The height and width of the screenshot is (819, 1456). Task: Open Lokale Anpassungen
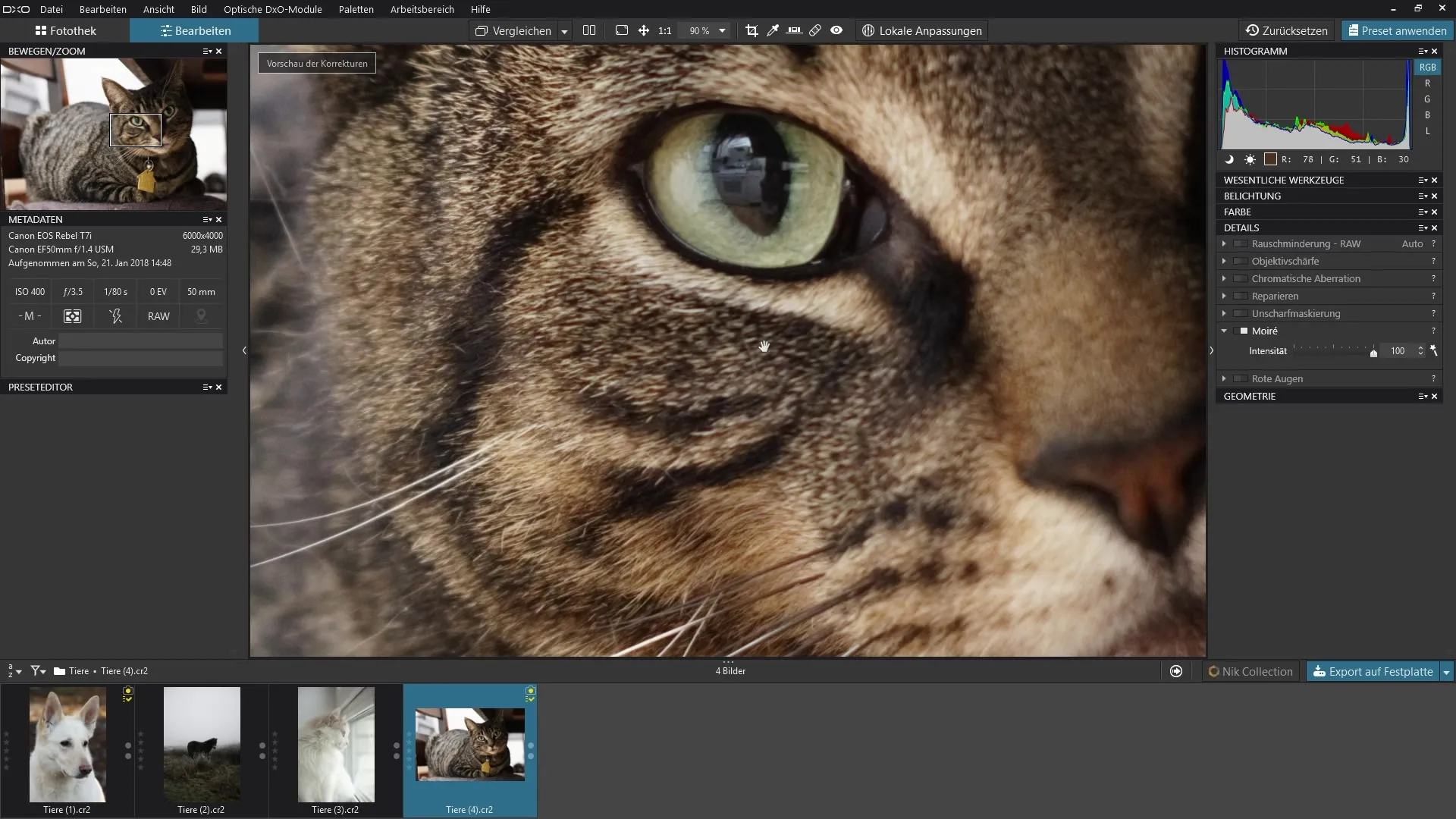(x=922, y=30)
